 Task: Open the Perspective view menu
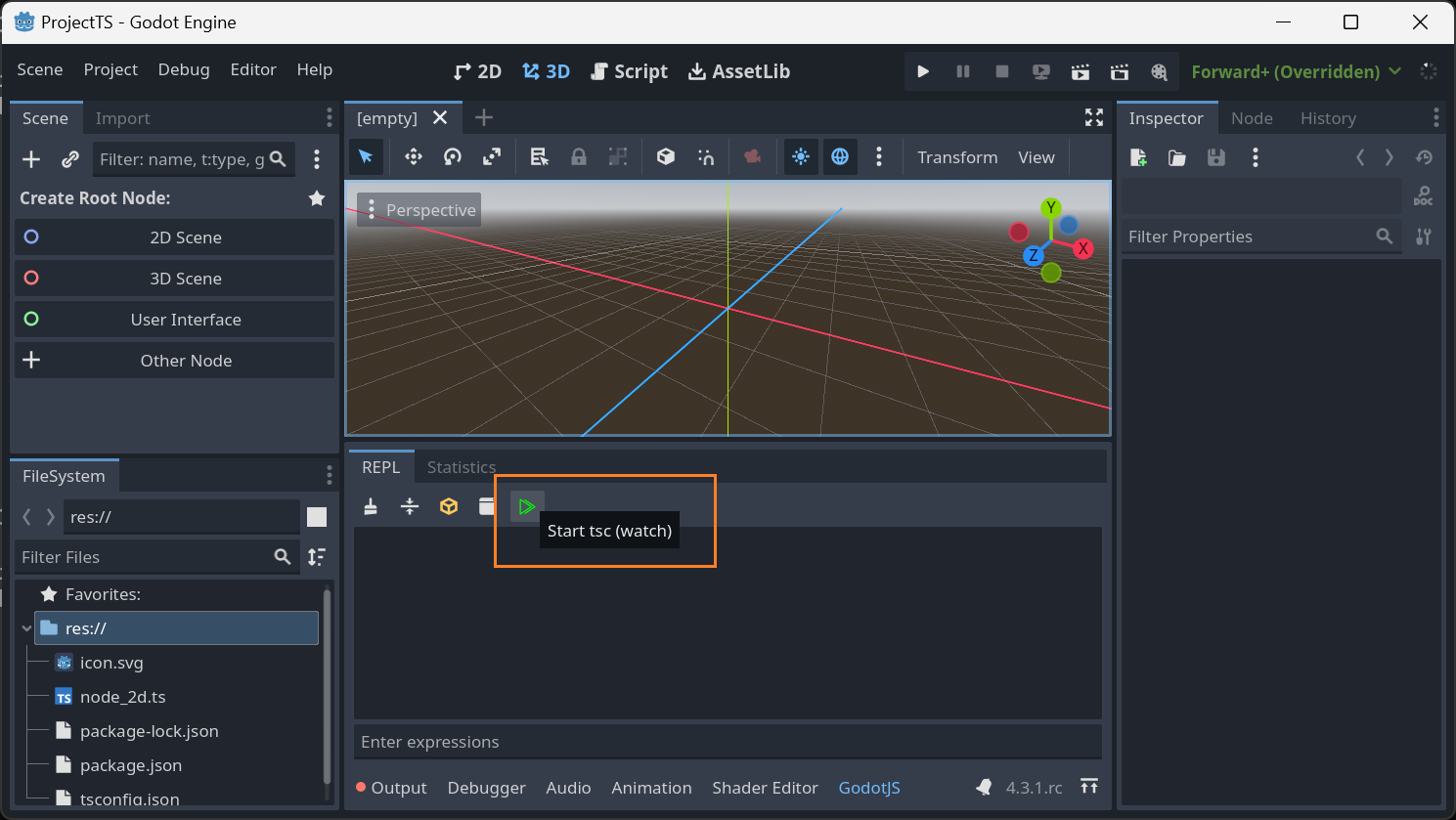[419, 210]
